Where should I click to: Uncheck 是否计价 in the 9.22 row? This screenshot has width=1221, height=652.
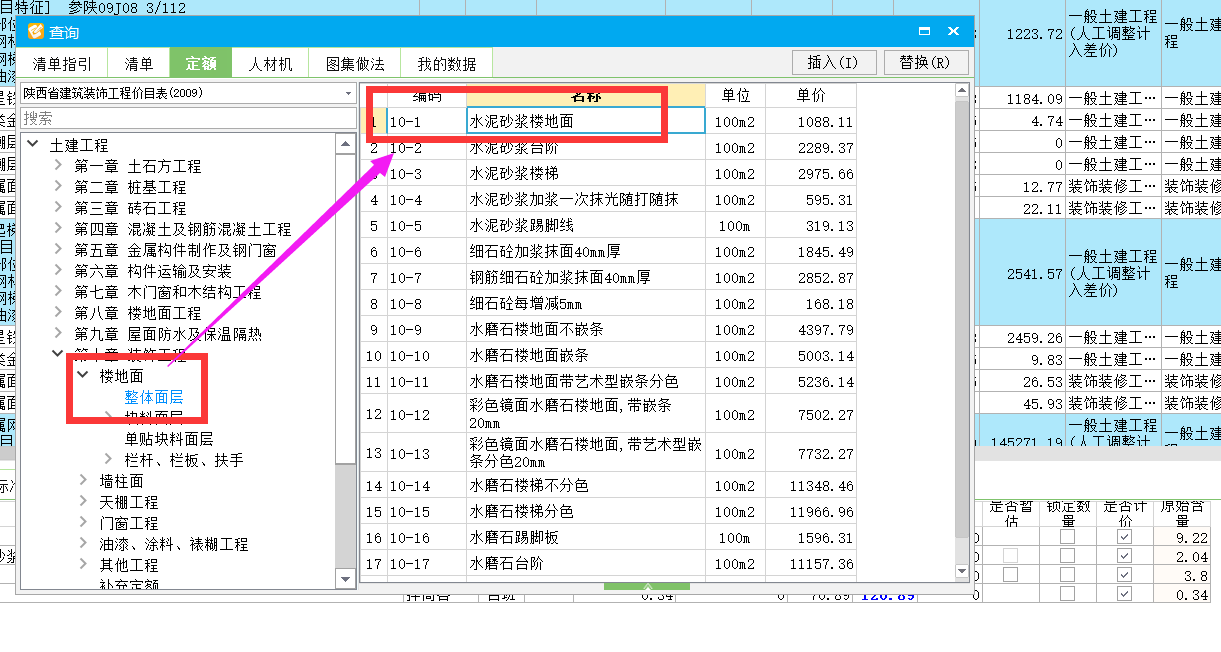click(x=1125, y=537)
